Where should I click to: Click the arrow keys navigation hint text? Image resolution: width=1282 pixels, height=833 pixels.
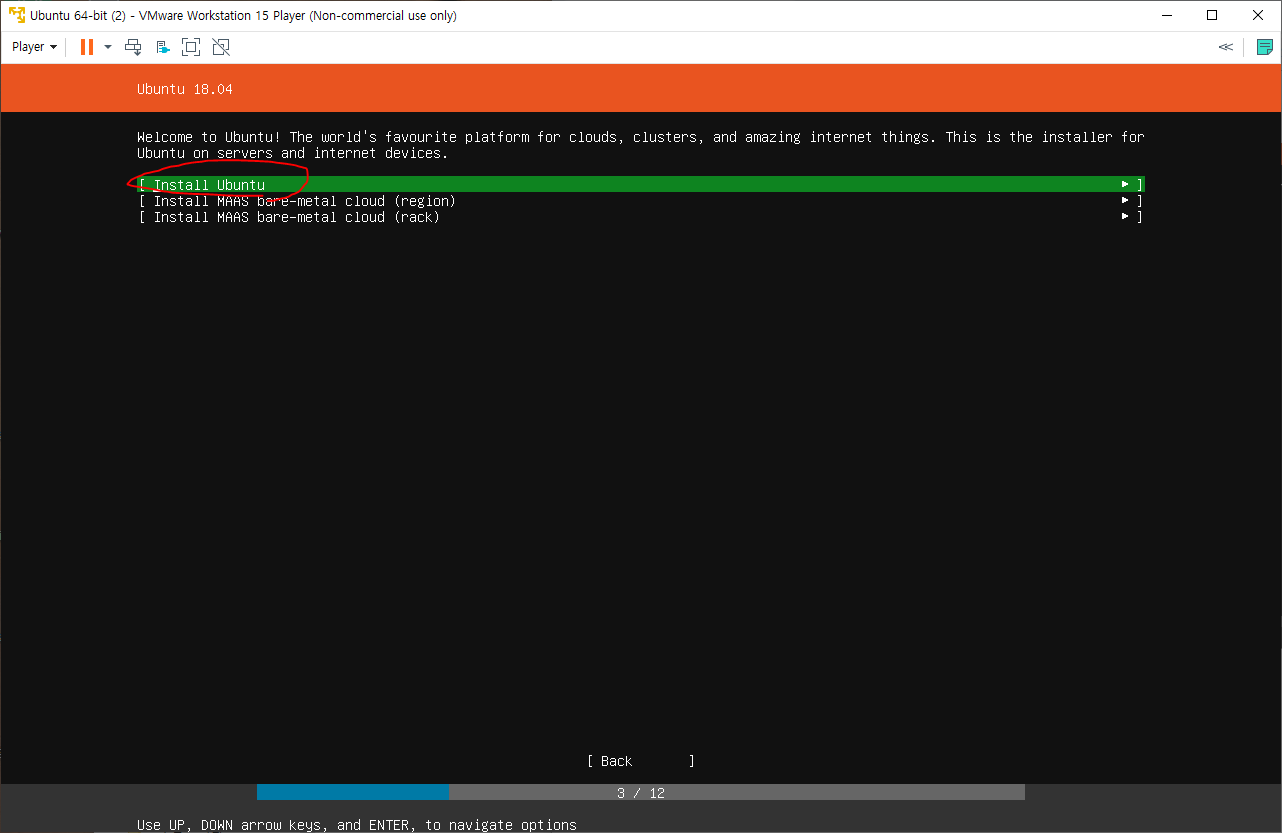[x=357, y=825]
